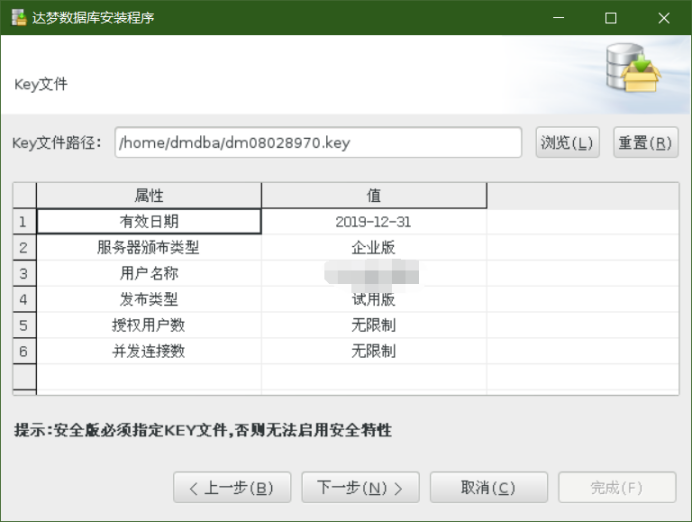Select the 并发连接数 cell
The height and width of the screenshot is (522, 693).
click(149, 351)
